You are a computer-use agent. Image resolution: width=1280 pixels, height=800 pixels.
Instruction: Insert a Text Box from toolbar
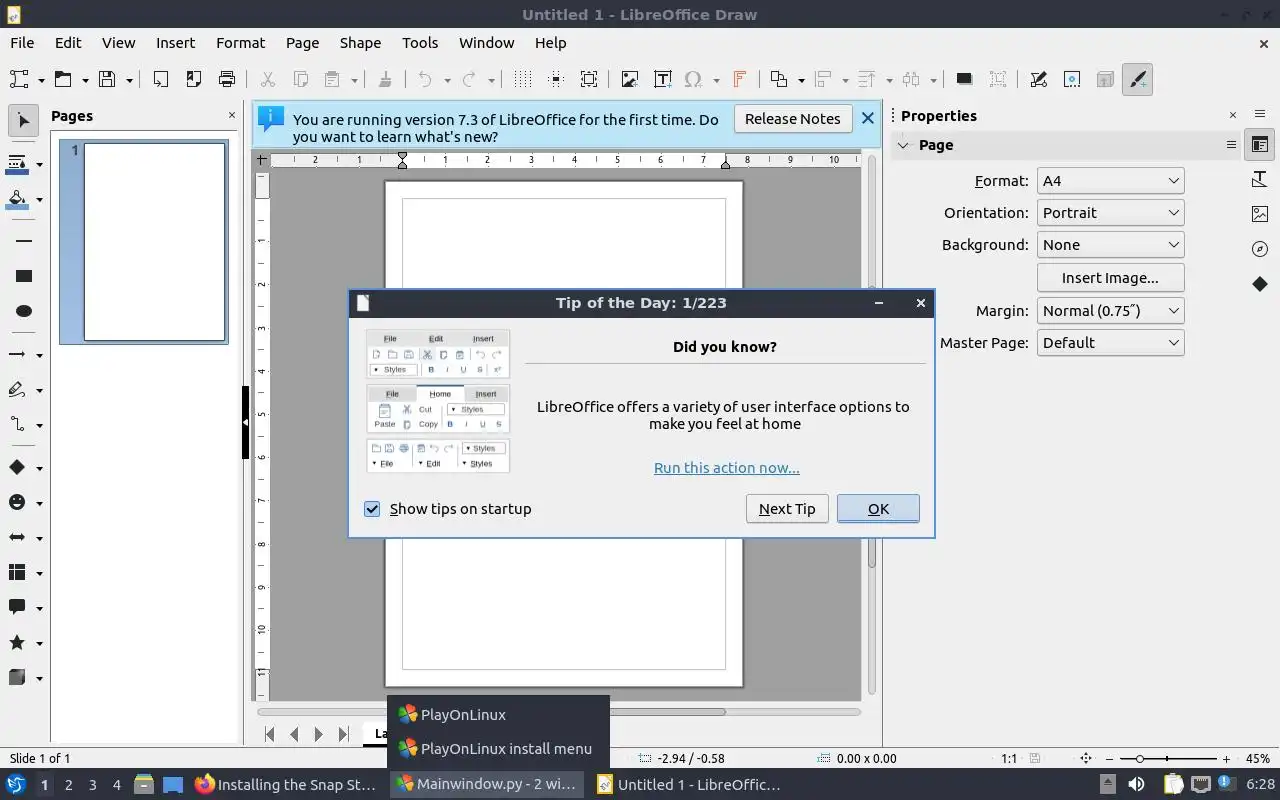[x=662, y=80]
